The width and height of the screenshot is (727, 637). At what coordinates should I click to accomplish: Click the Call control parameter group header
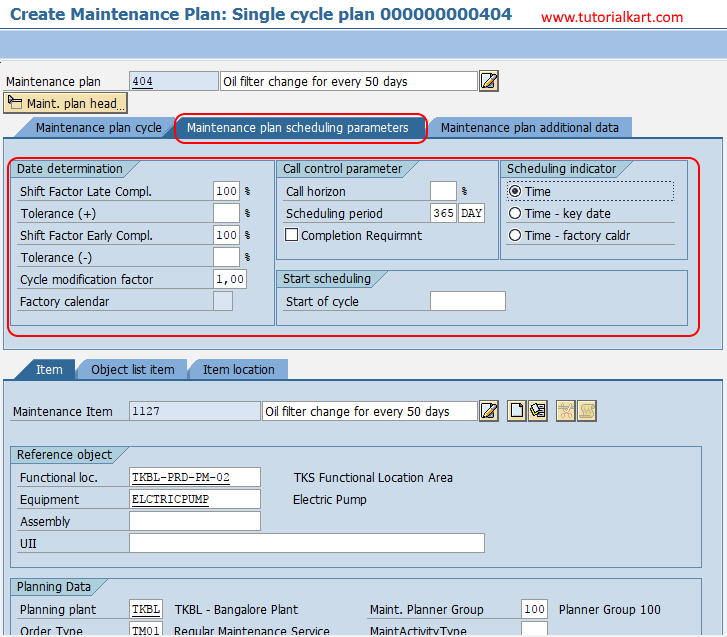click(x=342, y=169)
